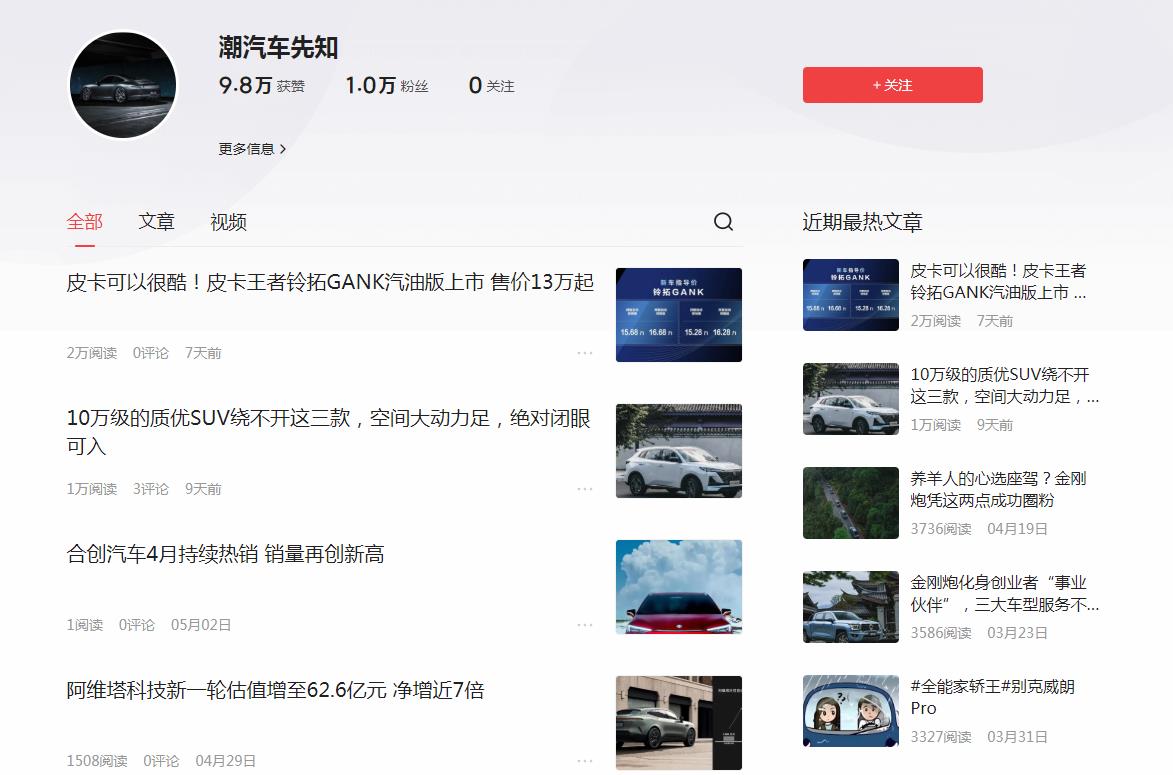Image resolution: width=1173 pixels, height=775 pixels.
Task: Click 1508阅读 under 阿维塔科技 article
Action: [x=97, y=761]
